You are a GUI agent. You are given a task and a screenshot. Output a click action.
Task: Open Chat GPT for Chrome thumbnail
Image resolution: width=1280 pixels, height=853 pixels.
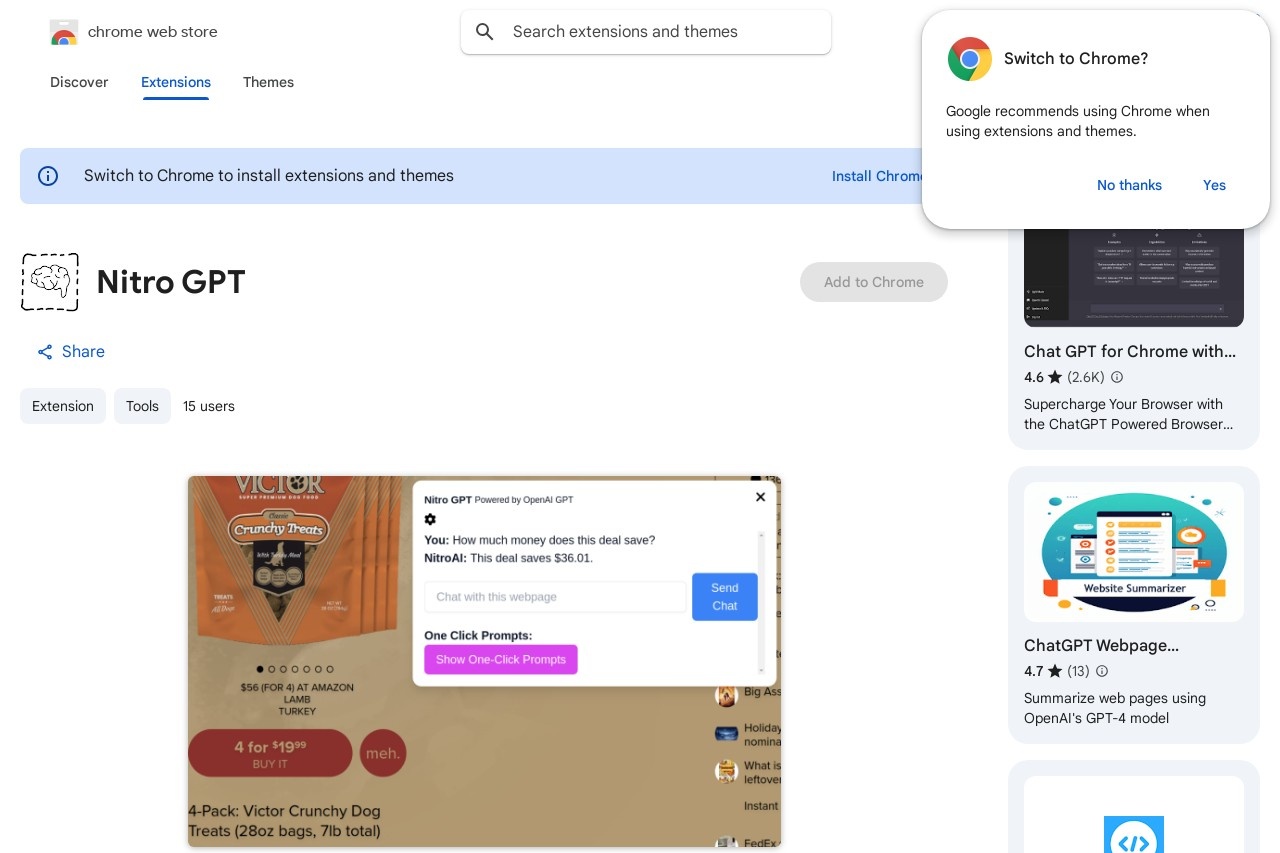tap(1134, 277)
